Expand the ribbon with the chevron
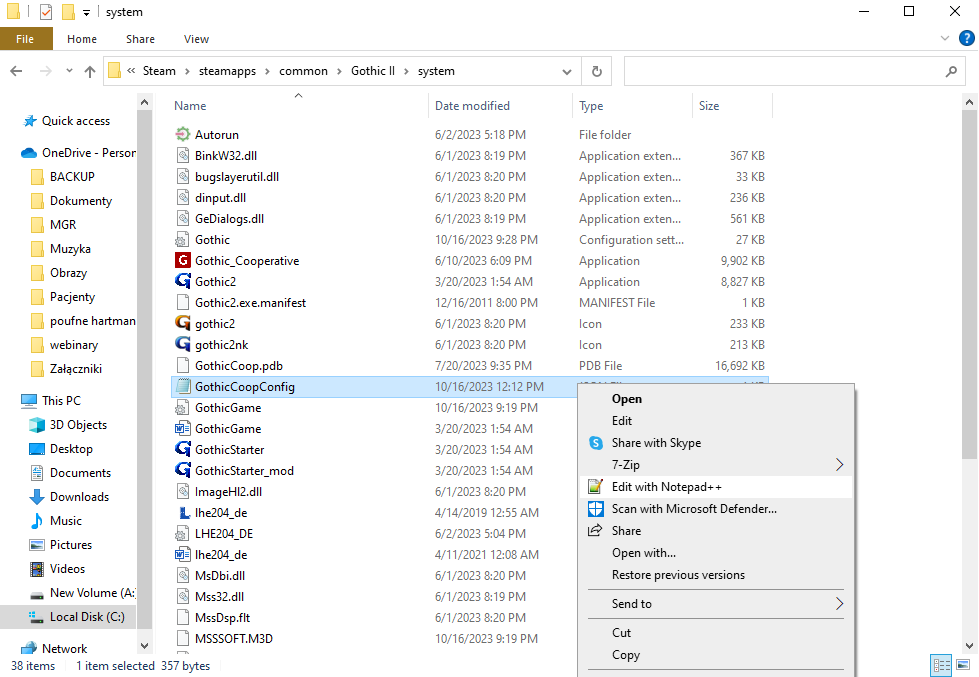This screenshot has height=677, width=979. pyautogui.click(x=945, y=39)
